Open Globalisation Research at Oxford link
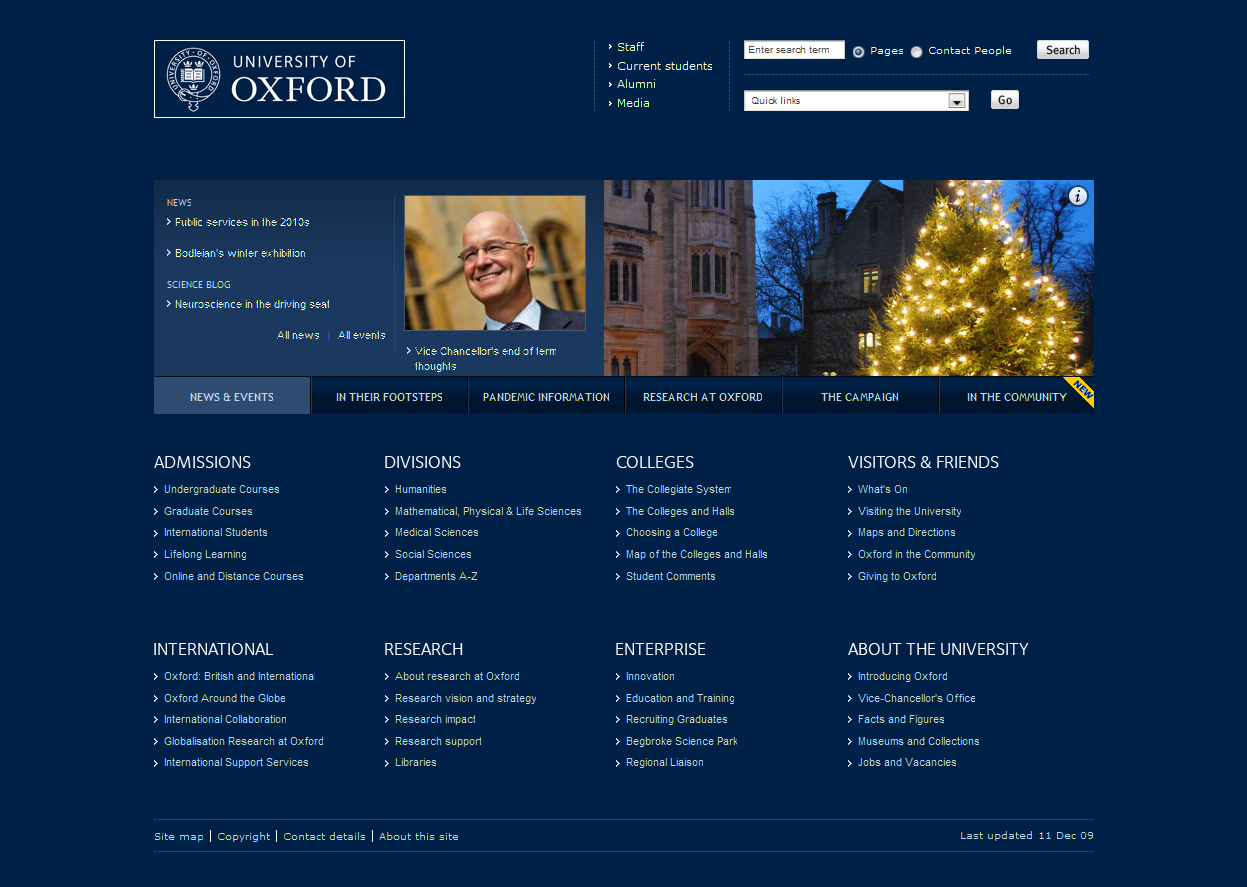Screen dimensions: 1247x887 tap(243, 742)
